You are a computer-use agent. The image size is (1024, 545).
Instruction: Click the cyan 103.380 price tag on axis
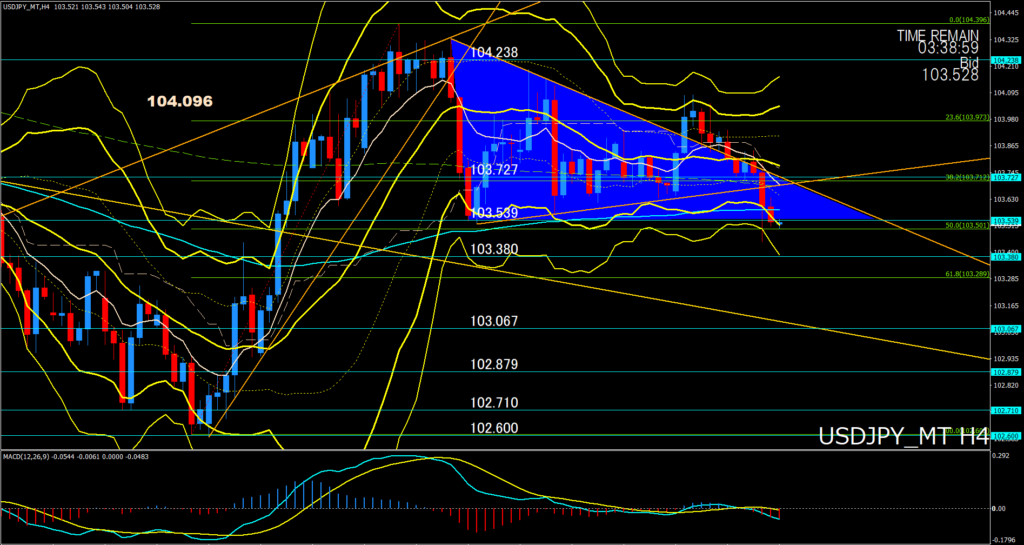[1006, 257]
